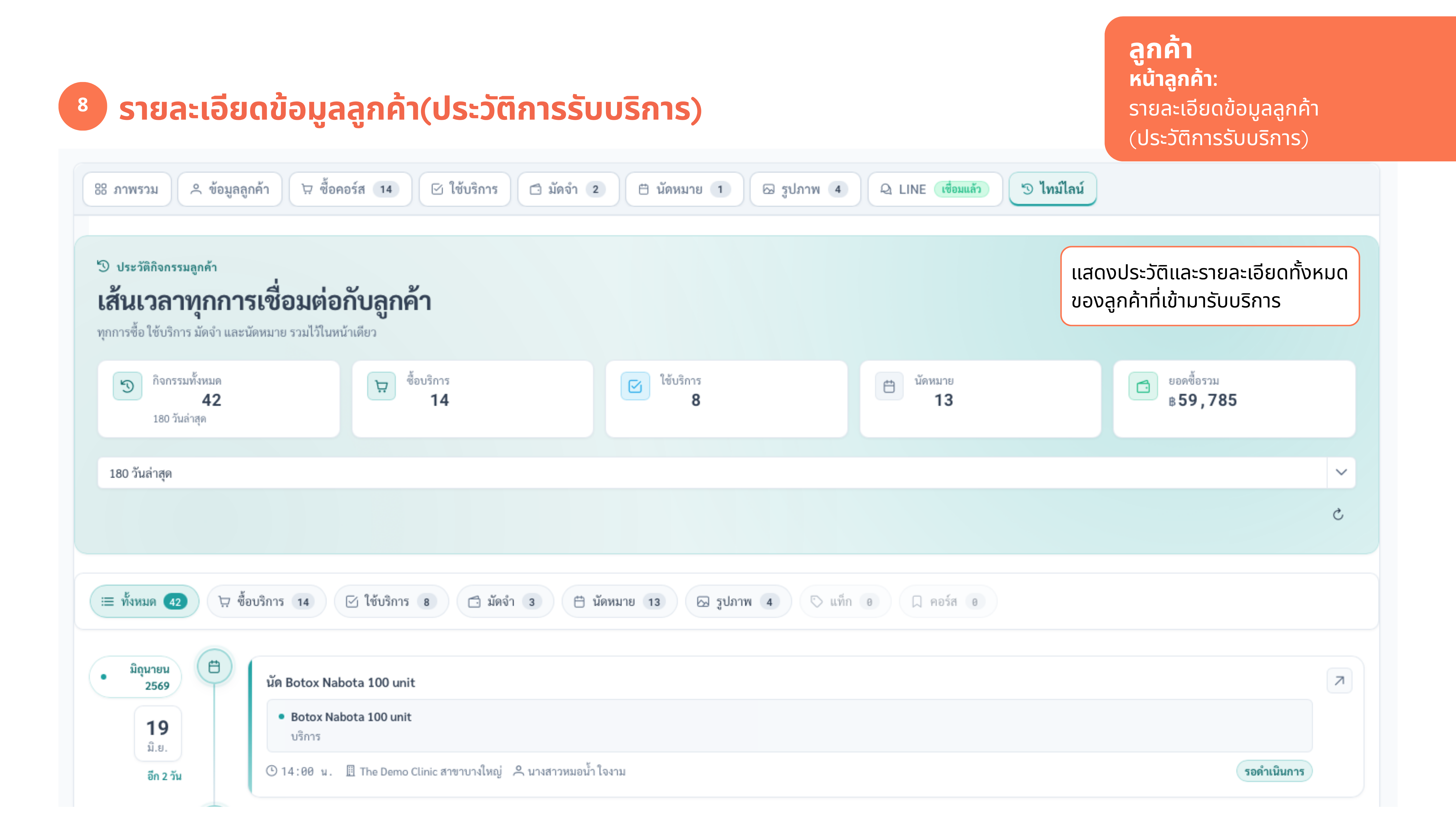Filter timeline by รูปภาพ 4

738,601
